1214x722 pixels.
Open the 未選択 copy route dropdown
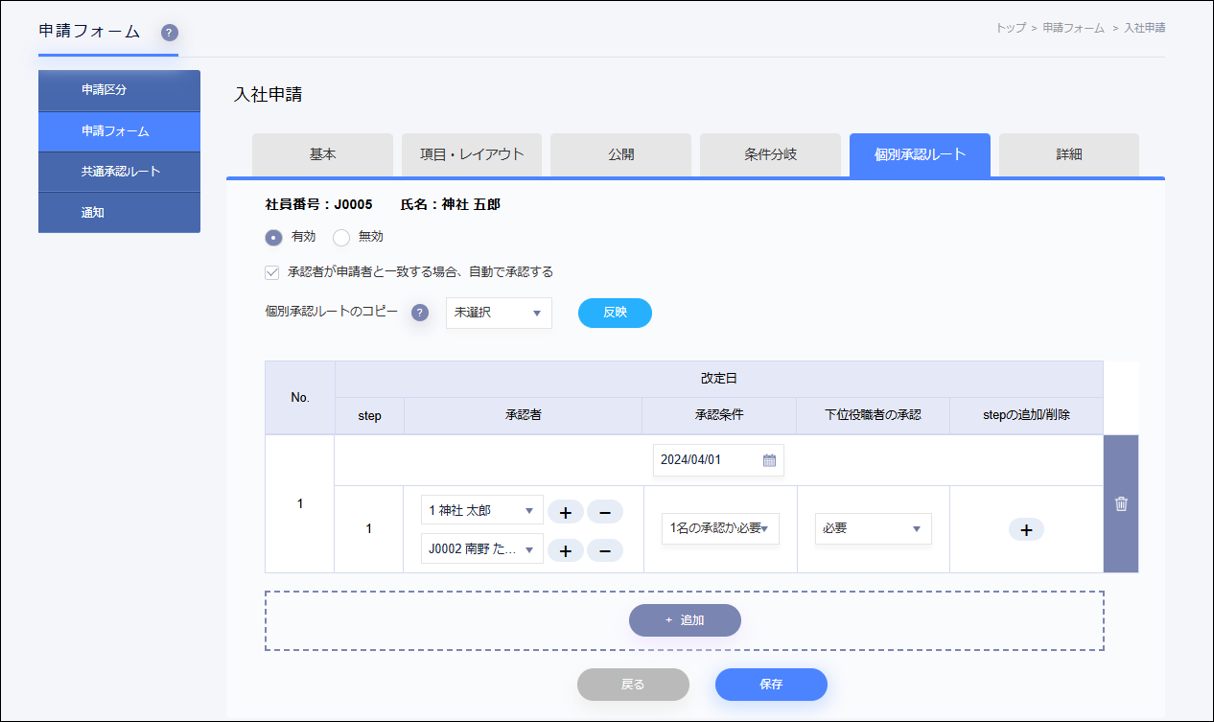[498, 313]
